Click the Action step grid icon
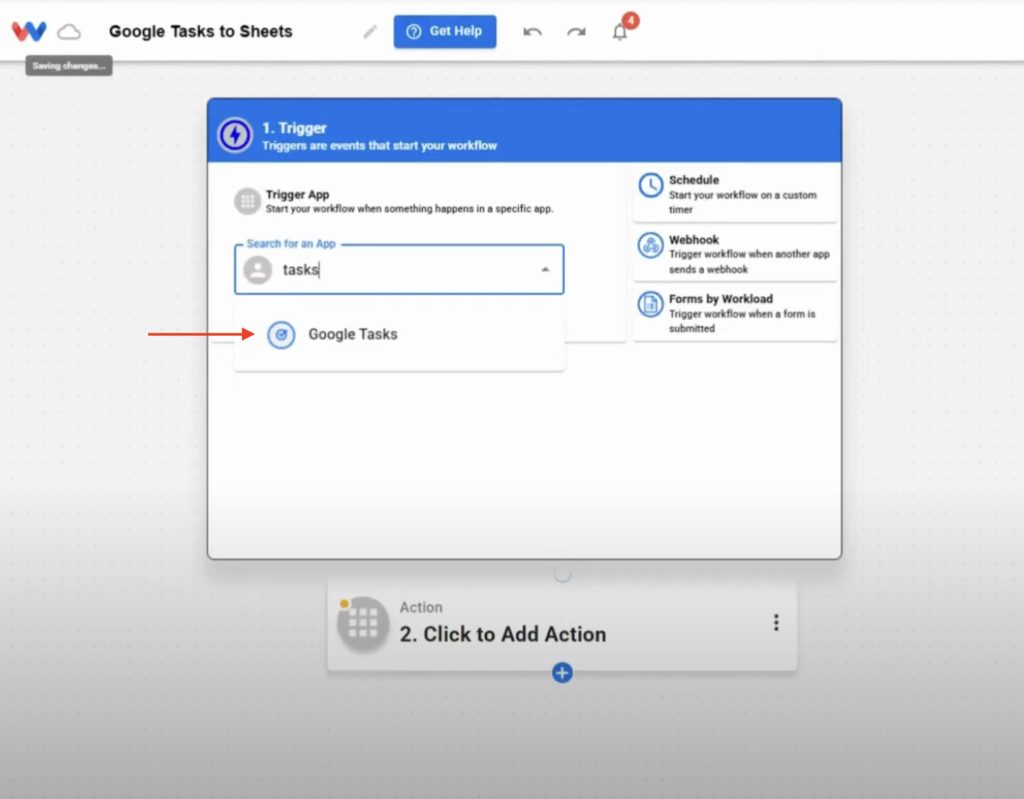Viewport: 1024px width, 799px height. click(363, 623)
